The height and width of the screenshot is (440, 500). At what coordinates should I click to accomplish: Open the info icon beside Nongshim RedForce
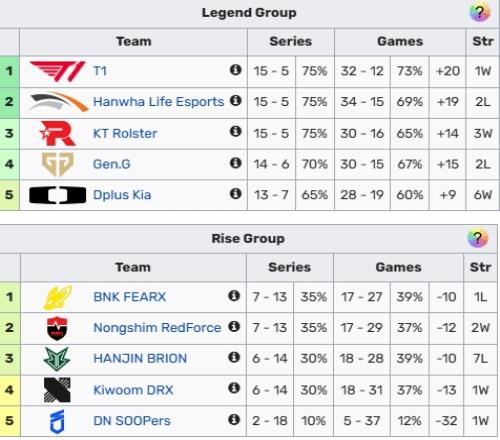(x=234, y=326)
